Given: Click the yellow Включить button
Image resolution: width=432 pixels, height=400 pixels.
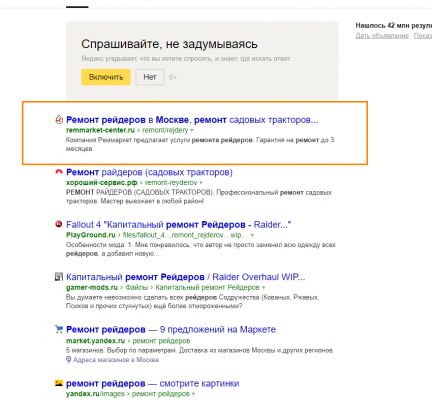Looking at the screenshot, I should (106, 77).
